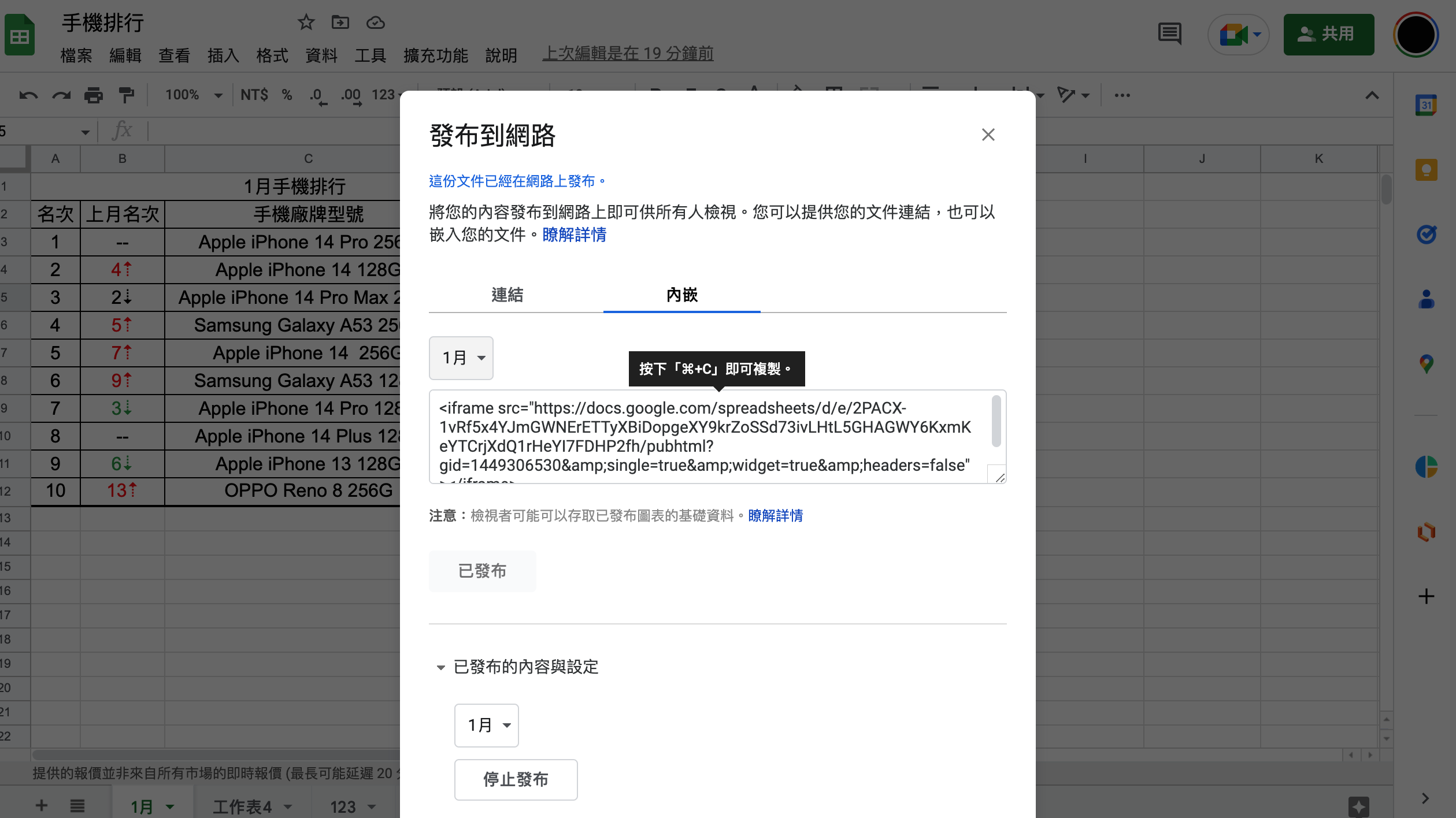Click the 已發布 button
Image resolution: width=1456 pixels, height=818 pixels.
click(x=482, y=571)
